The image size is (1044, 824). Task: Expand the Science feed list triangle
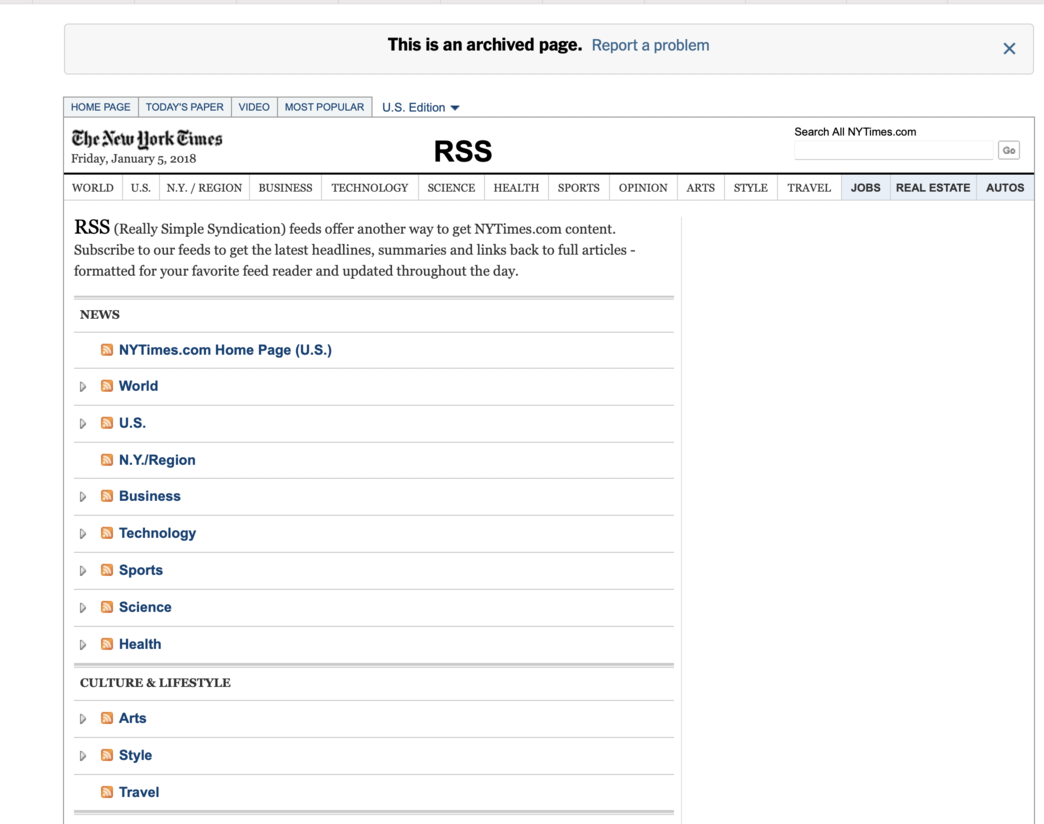coord(83,608)
